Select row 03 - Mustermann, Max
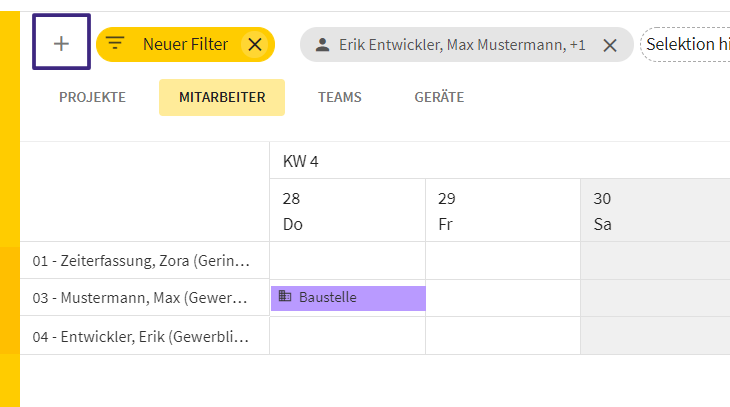Screen dimensions: 730x407 145,298
